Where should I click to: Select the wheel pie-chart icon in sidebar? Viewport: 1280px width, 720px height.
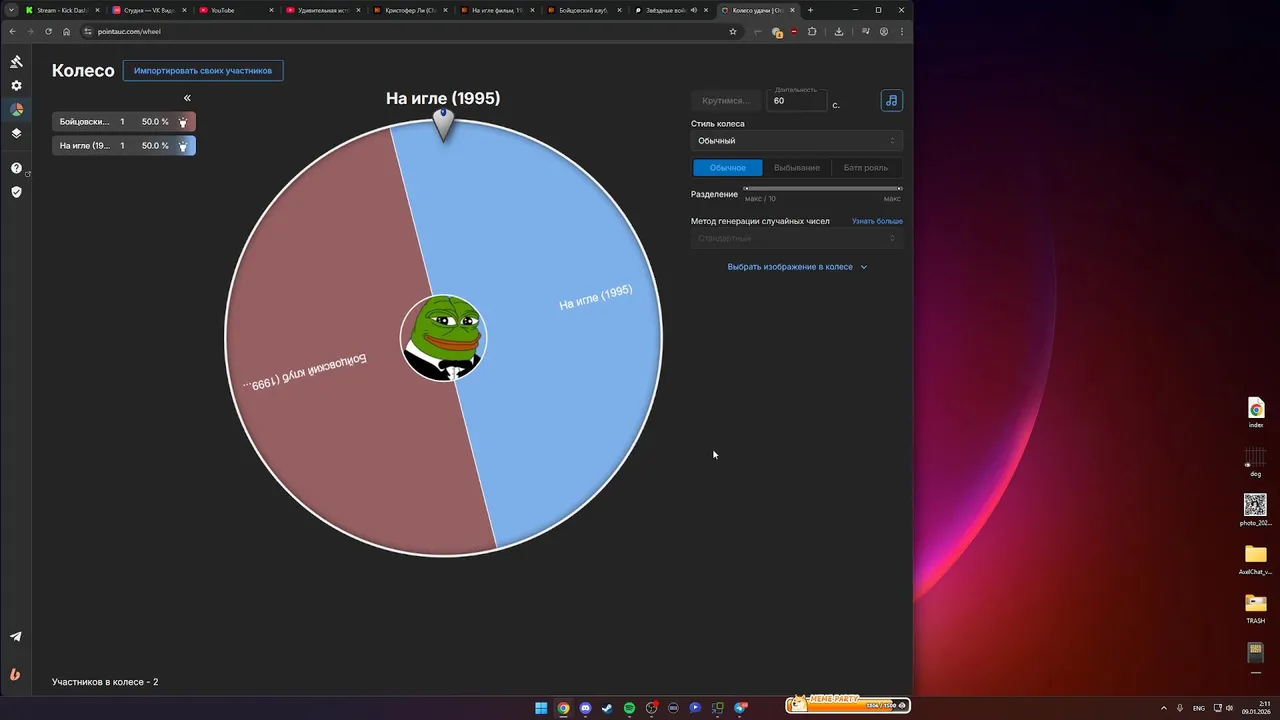pos(16,109)
